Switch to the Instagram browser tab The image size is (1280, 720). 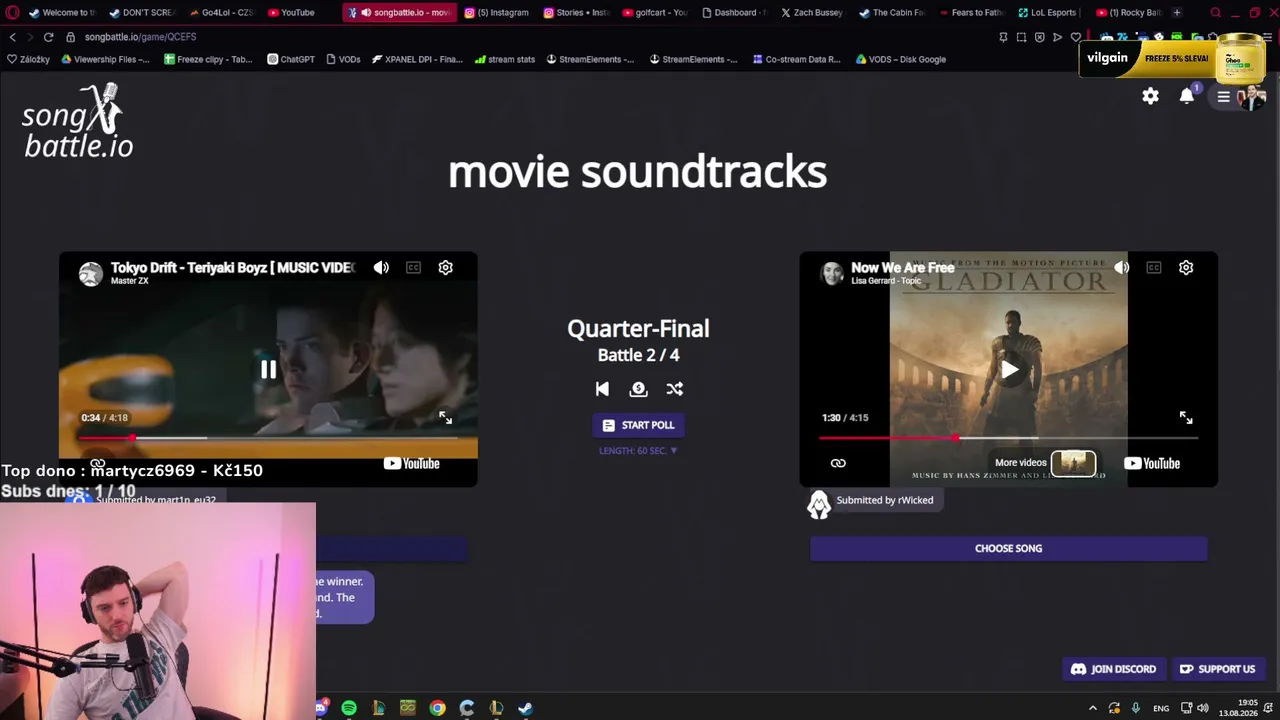(x=496, y=13)
